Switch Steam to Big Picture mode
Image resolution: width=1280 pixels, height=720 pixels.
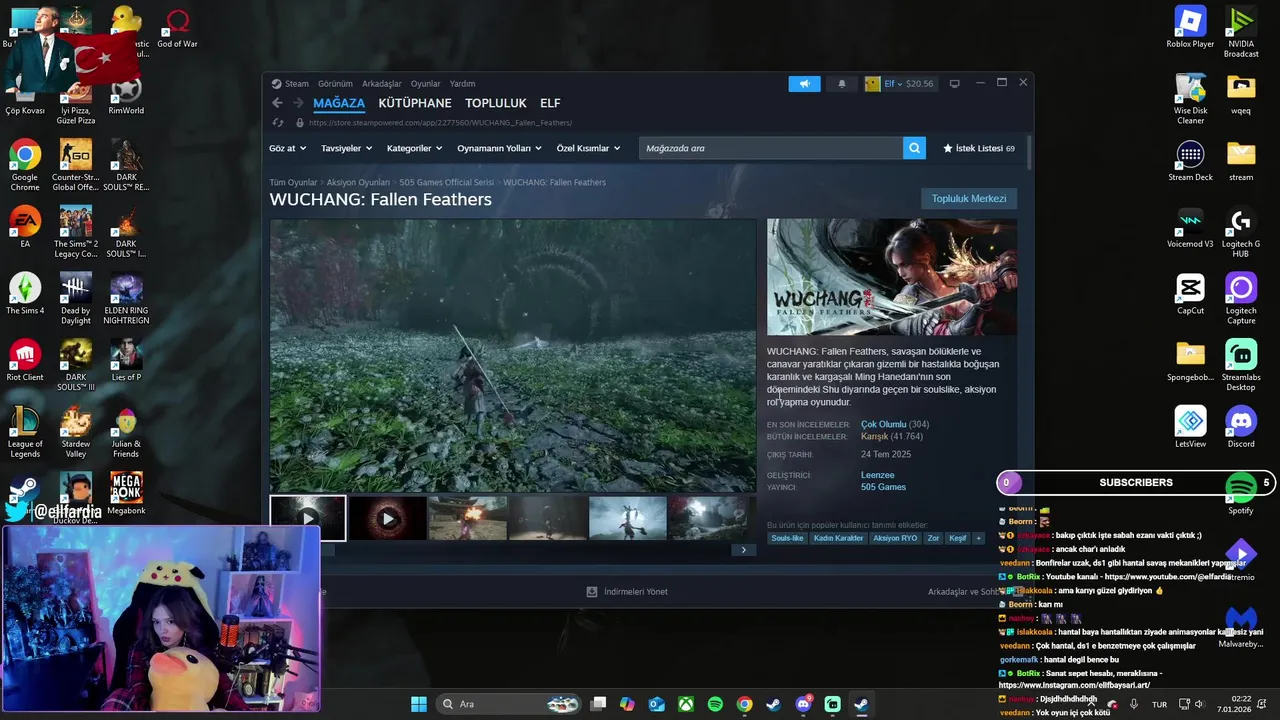[x=954, y=84]
